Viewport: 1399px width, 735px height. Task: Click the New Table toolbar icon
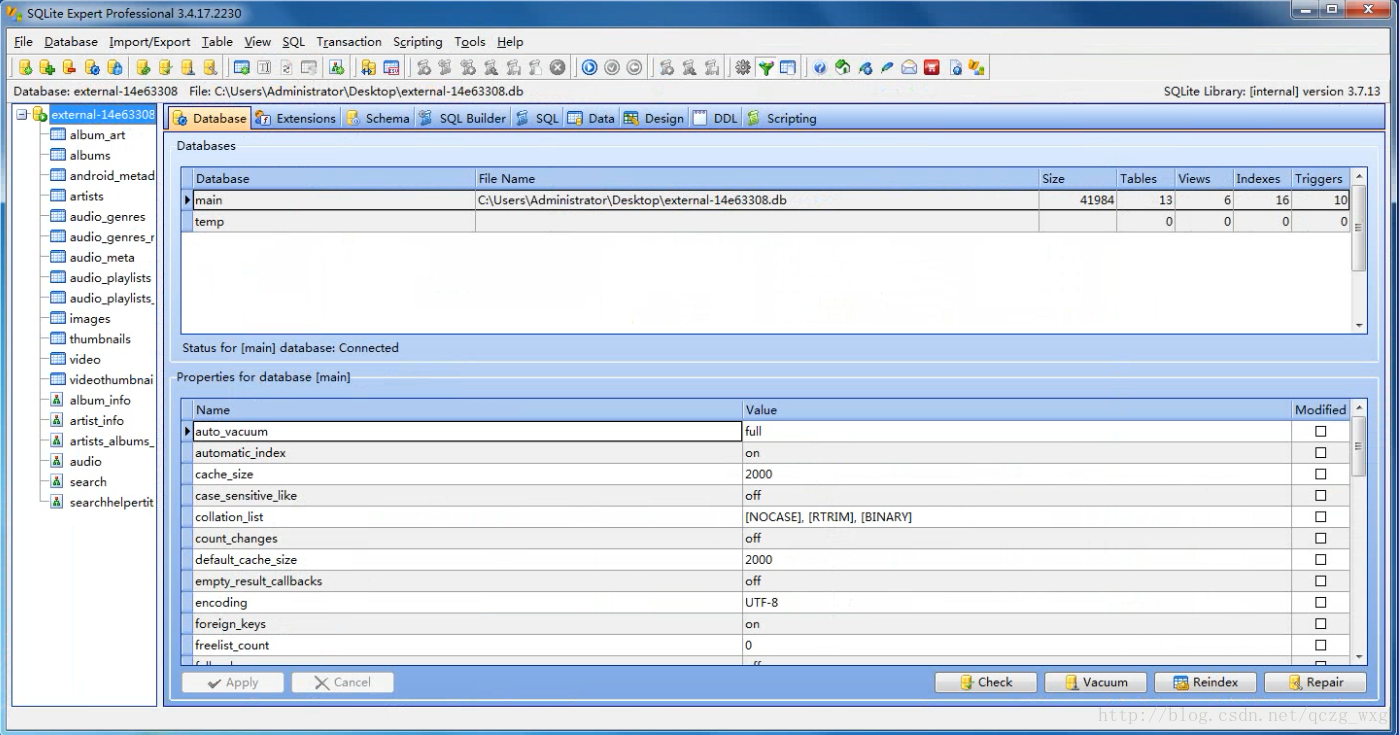tap(241, 67)
